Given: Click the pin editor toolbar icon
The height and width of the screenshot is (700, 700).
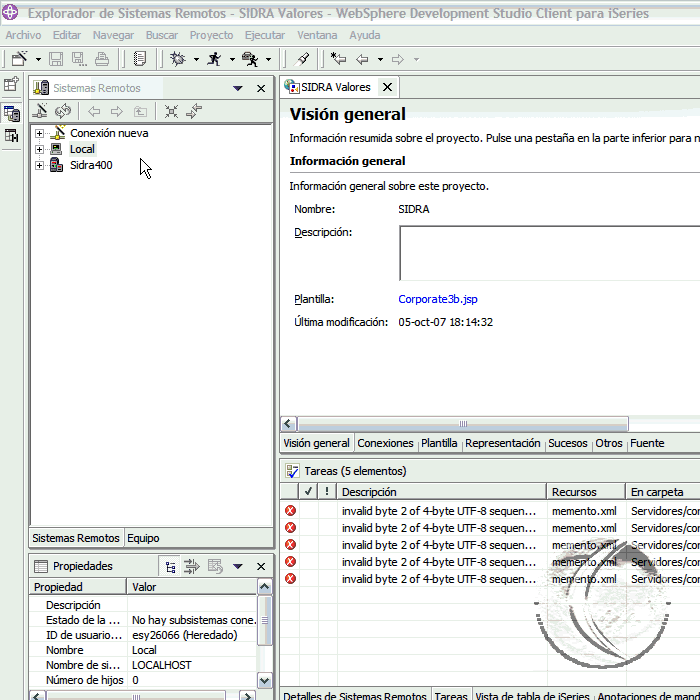Looking at the screenshot, I should pos(303,59).
